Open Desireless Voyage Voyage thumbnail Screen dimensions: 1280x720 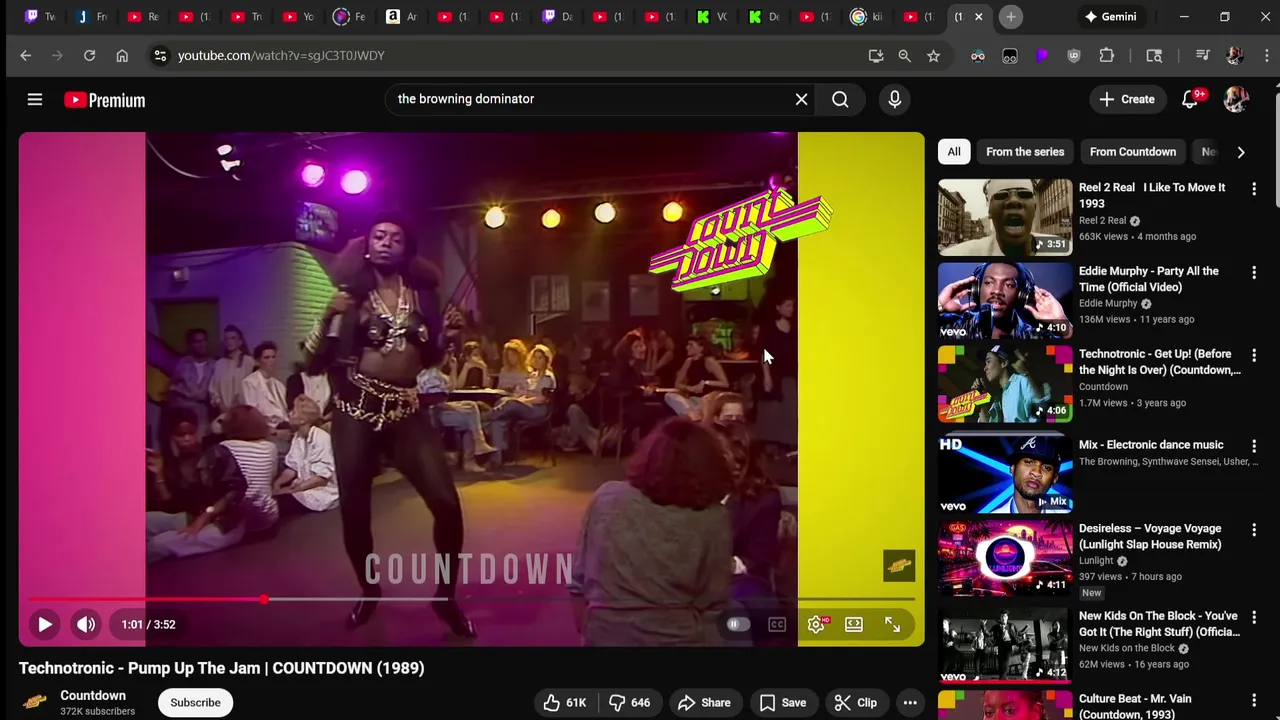[1005, 557]
